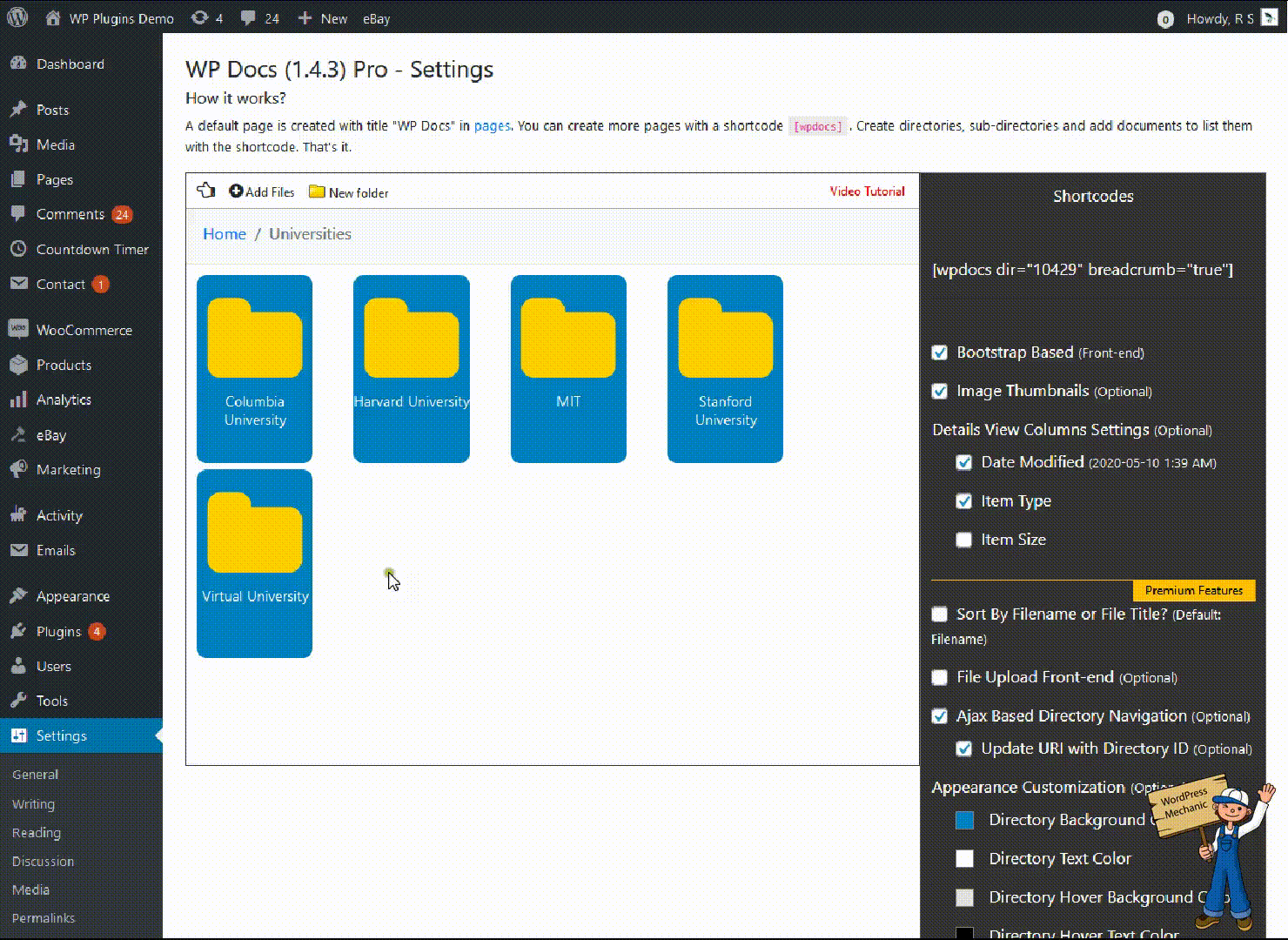Open Comments in the sidebar menu
This screenshot has height=940, width=1288.
pos(70,214)
